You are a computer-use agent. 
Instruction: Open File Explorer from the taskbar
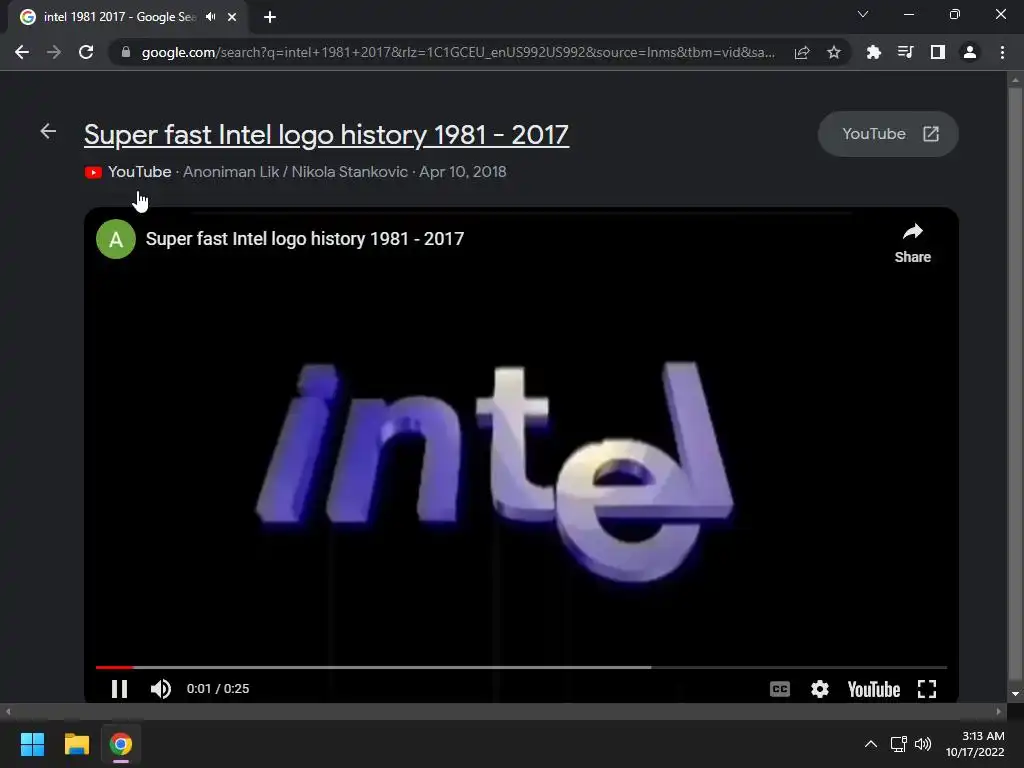pos(76,744)
